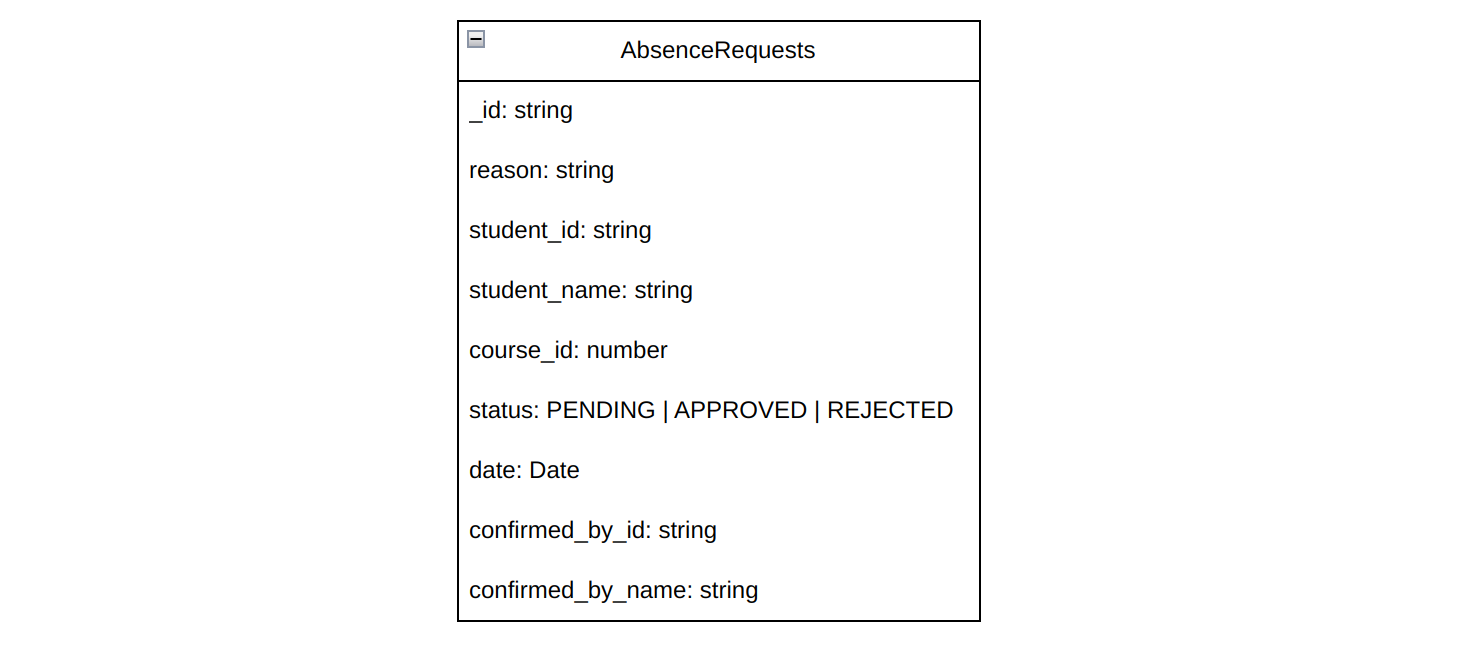Click the confirmed_by_id attribute name
Image resolution: width=1473 pixels, height=645 pixels.
click(557, 530)
